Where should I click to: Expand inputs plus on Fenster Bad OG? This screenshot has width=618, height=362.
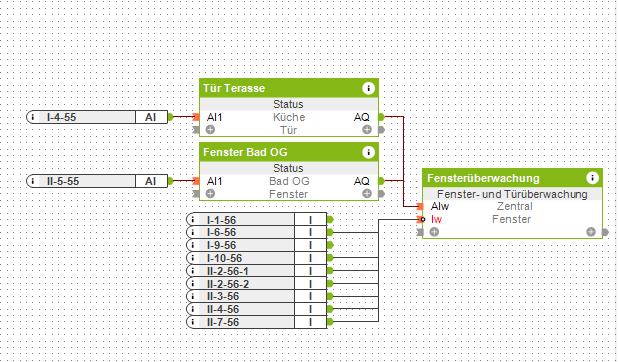(x=210, y=193)
